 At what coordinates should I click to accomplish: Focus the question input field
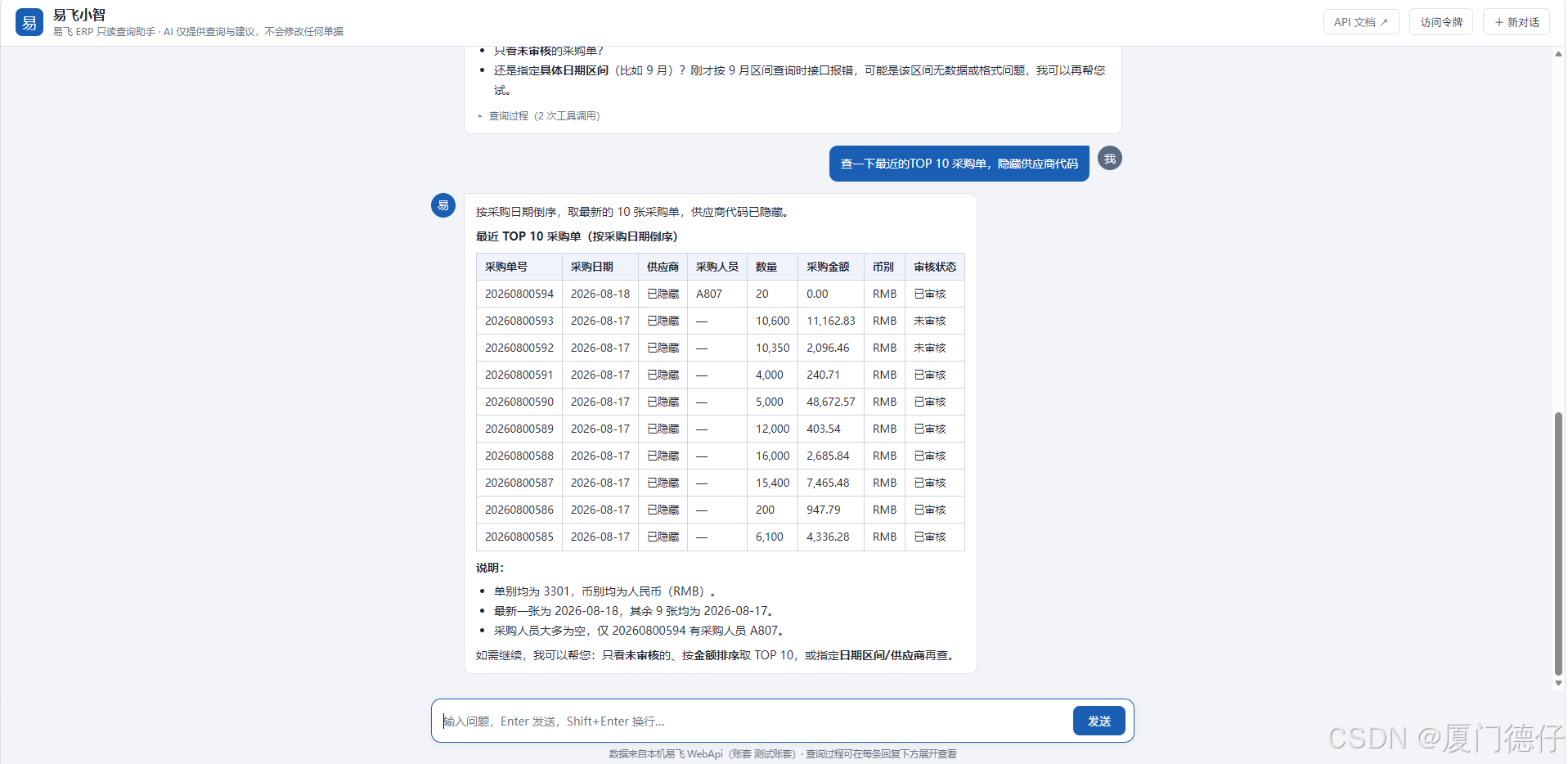tap(753, 721)
